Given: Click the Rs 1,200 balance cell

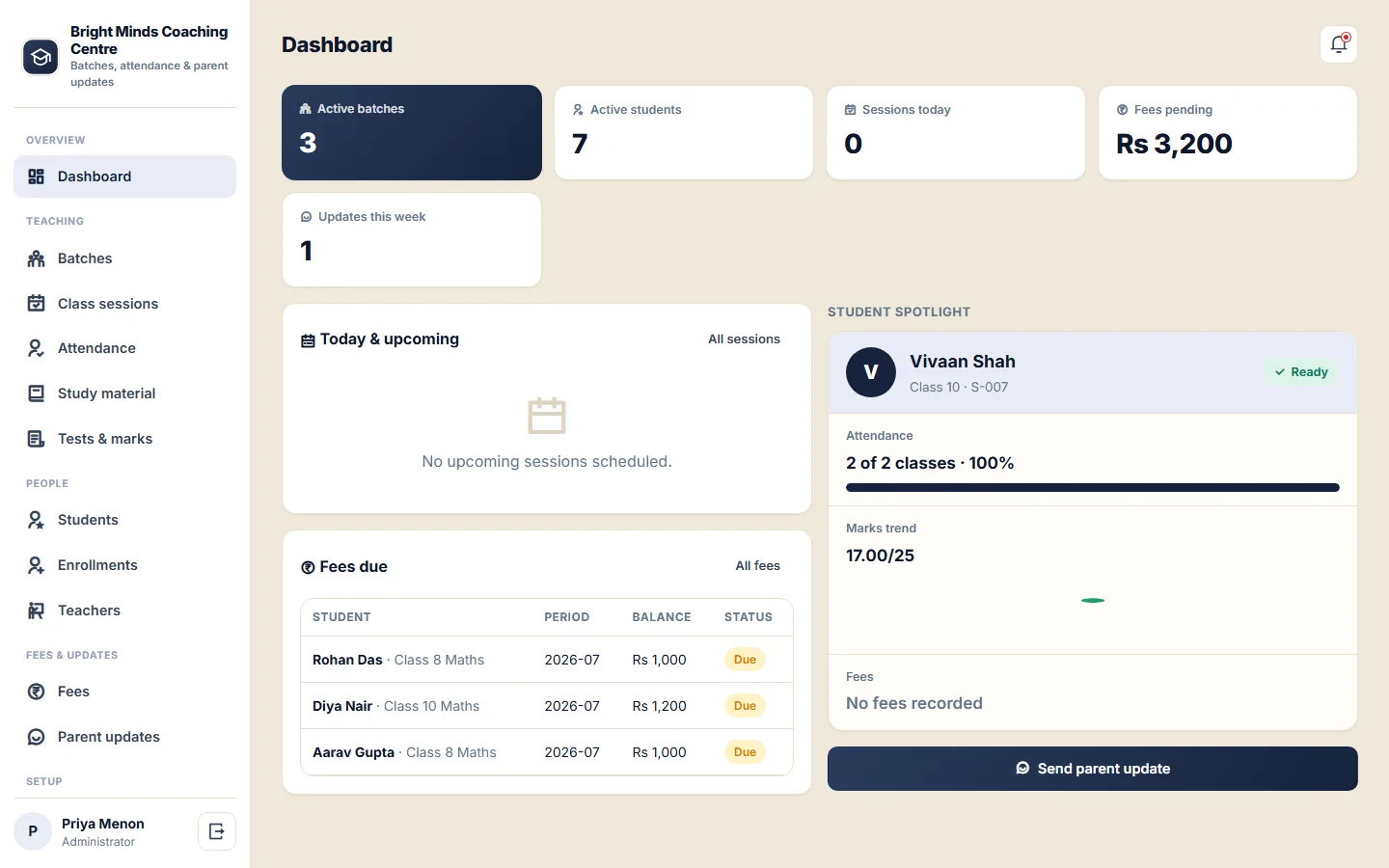Looking at the screenshot, I should click(x=660, y=706).
